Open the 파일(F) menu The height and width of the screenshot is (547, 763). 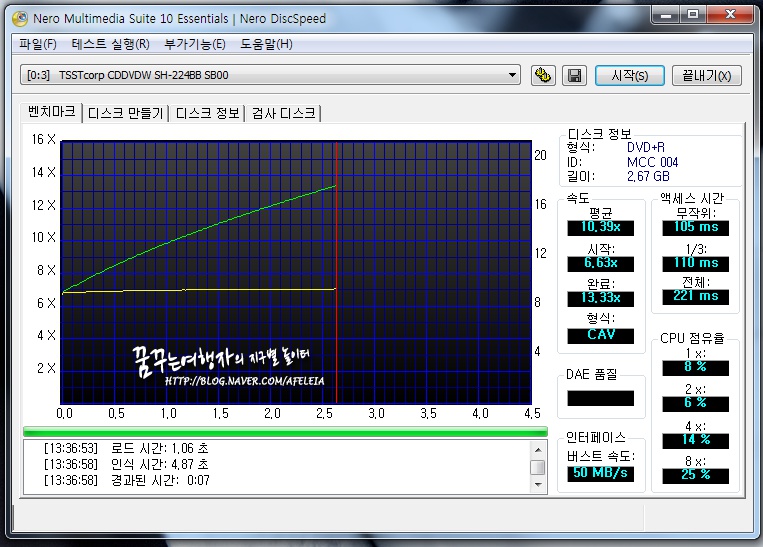(37, 44)
